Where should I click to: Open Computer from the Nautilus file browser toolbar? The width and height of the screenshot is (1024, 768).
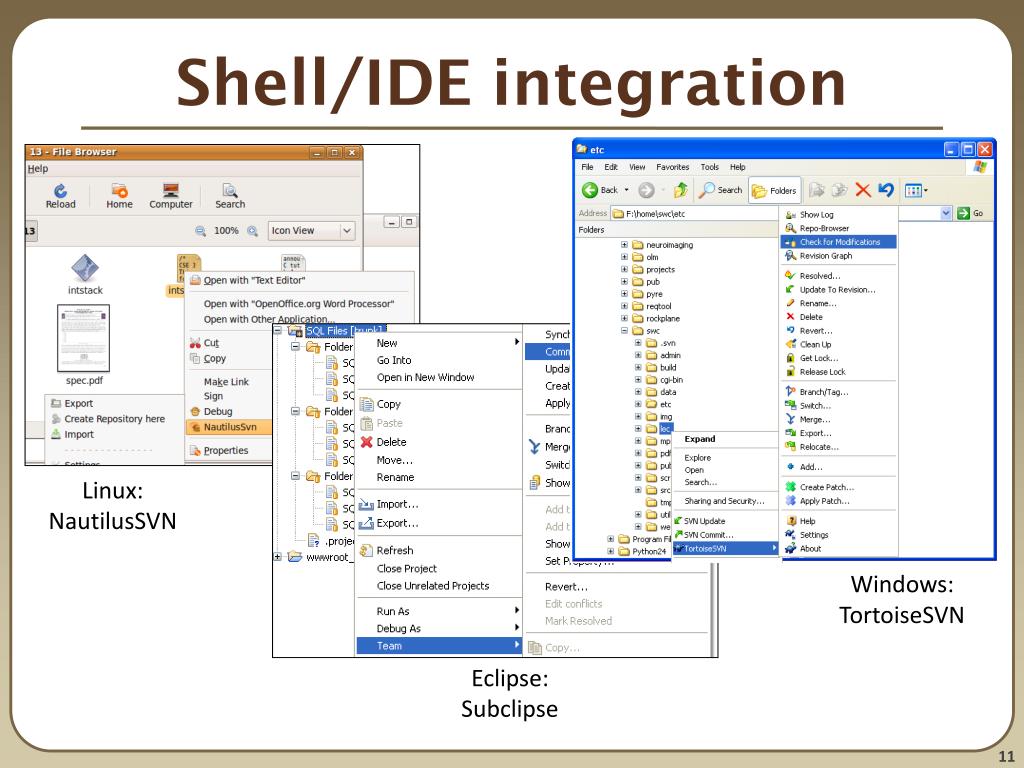(x=171, y=196)
